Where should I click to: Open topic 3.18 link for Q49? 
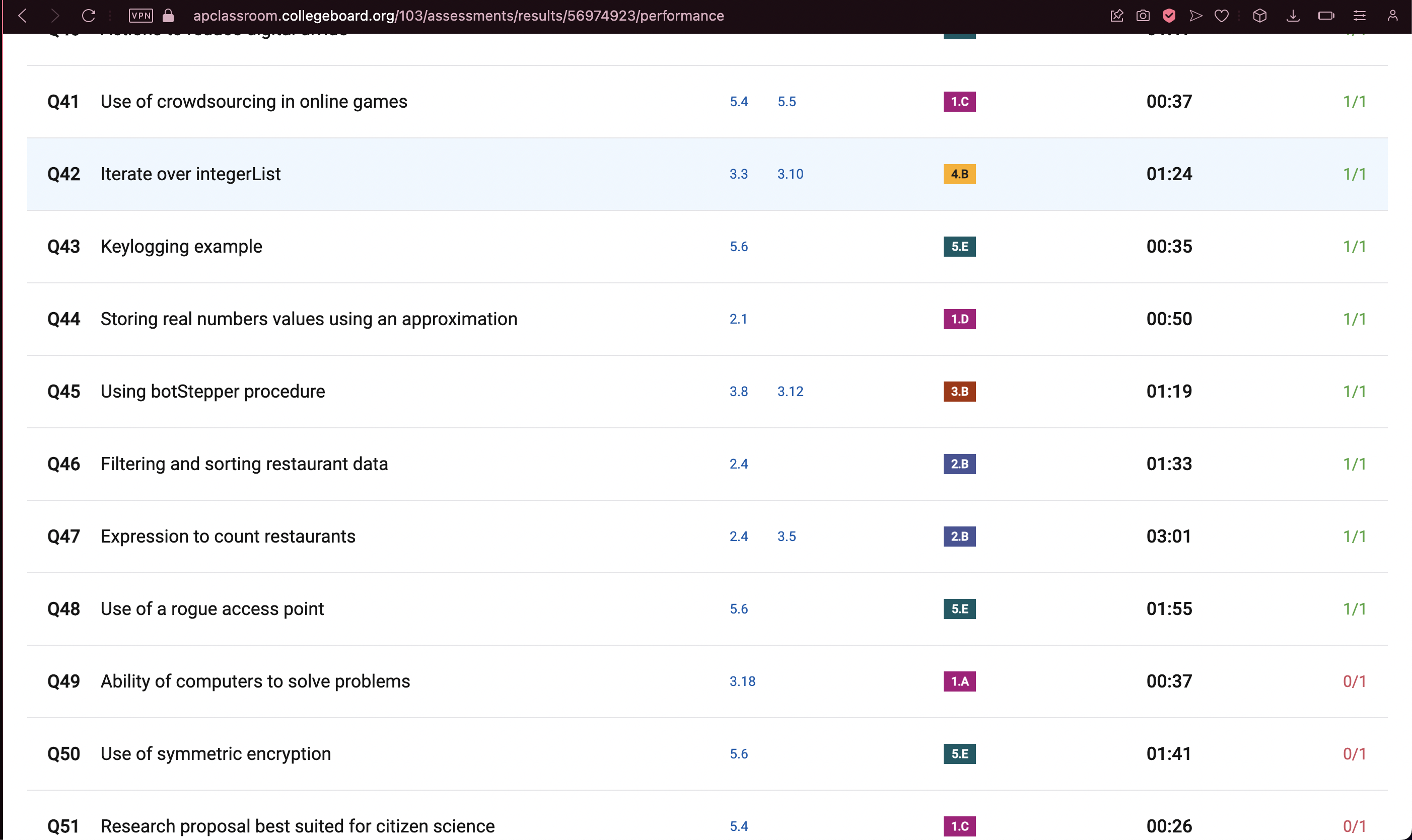click(x=742, y=681)
